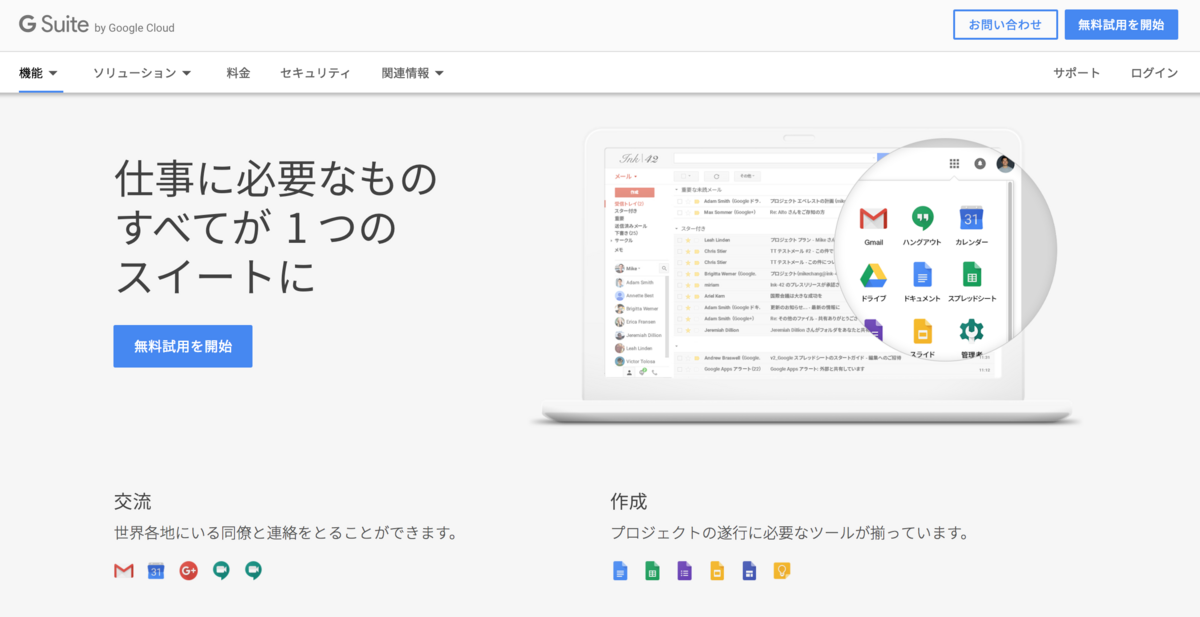
Task: Click the apps grid icon in laptop illustration
Action: [x=954, y=164]
